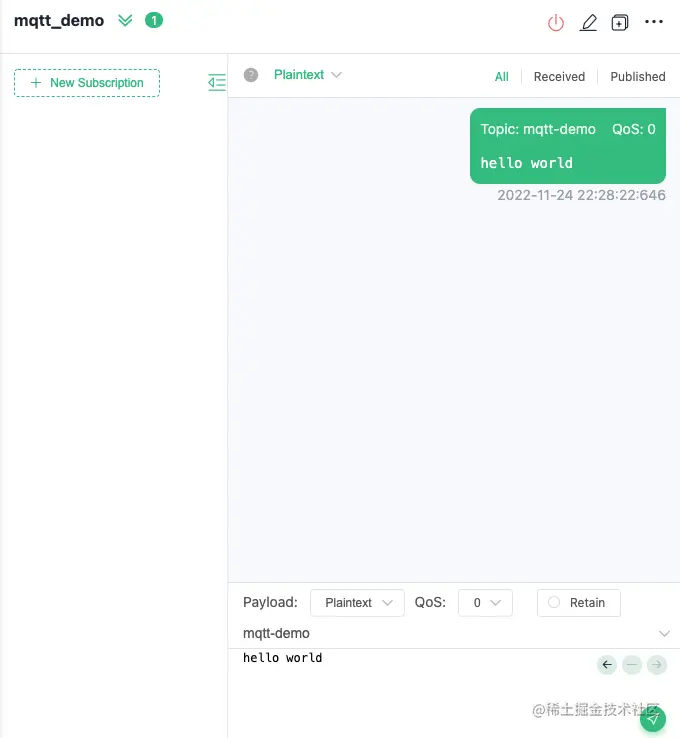Click the mqtt-demo topic input field

click(447, 634)
